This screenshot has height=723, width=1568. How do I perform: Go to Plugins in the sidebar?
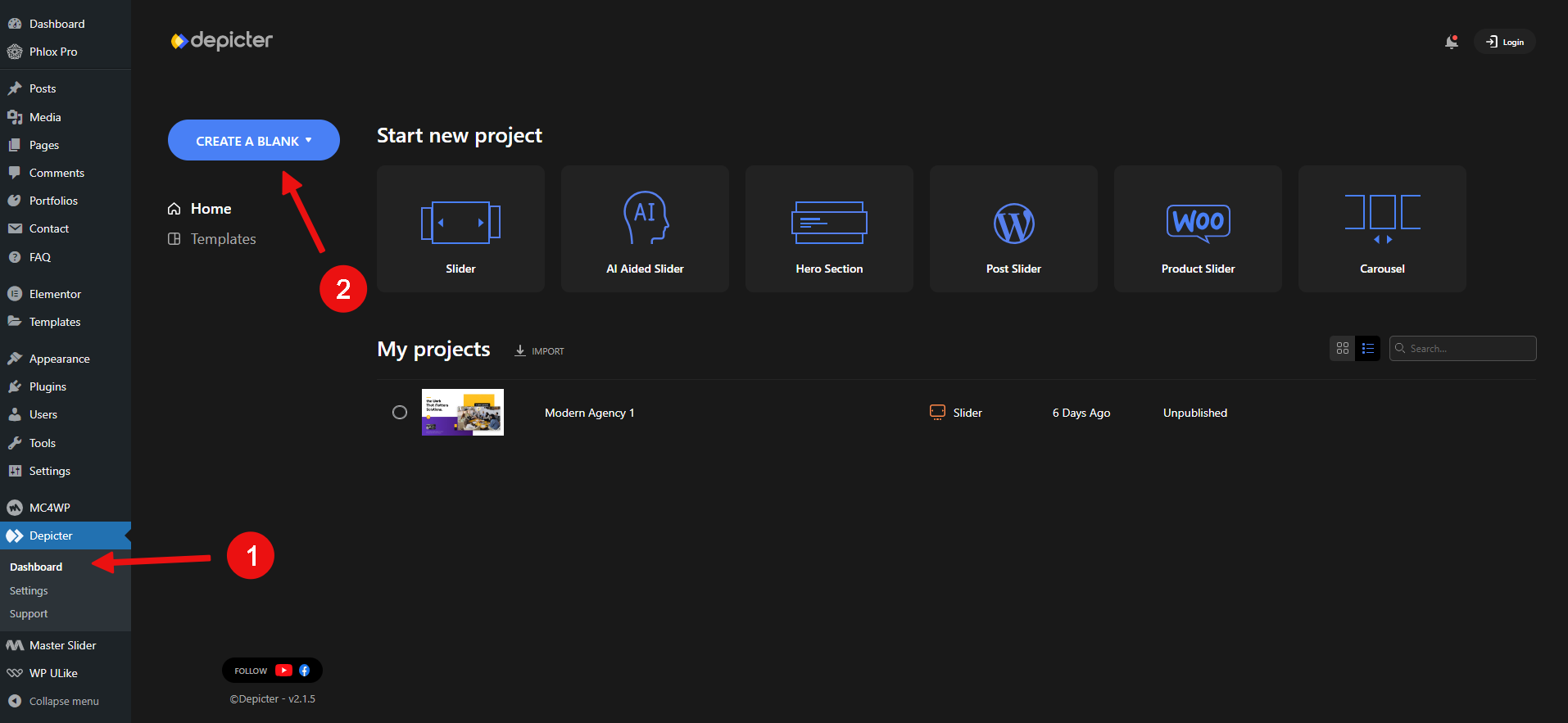point(66,386)
